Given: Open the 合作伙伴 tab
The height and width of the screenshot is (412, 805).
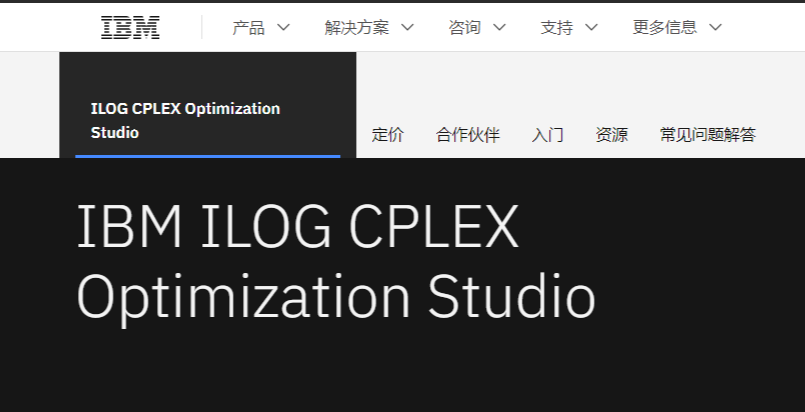Looking at the screenshot, I should coord(468,135).
